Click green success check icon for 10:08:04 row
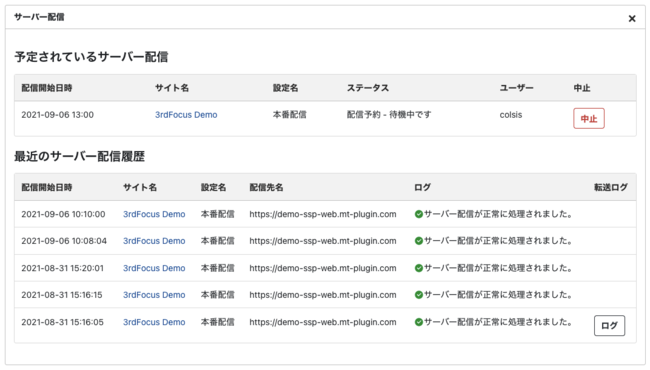Screen dimensions: 650x370 [x=419, y=241]
